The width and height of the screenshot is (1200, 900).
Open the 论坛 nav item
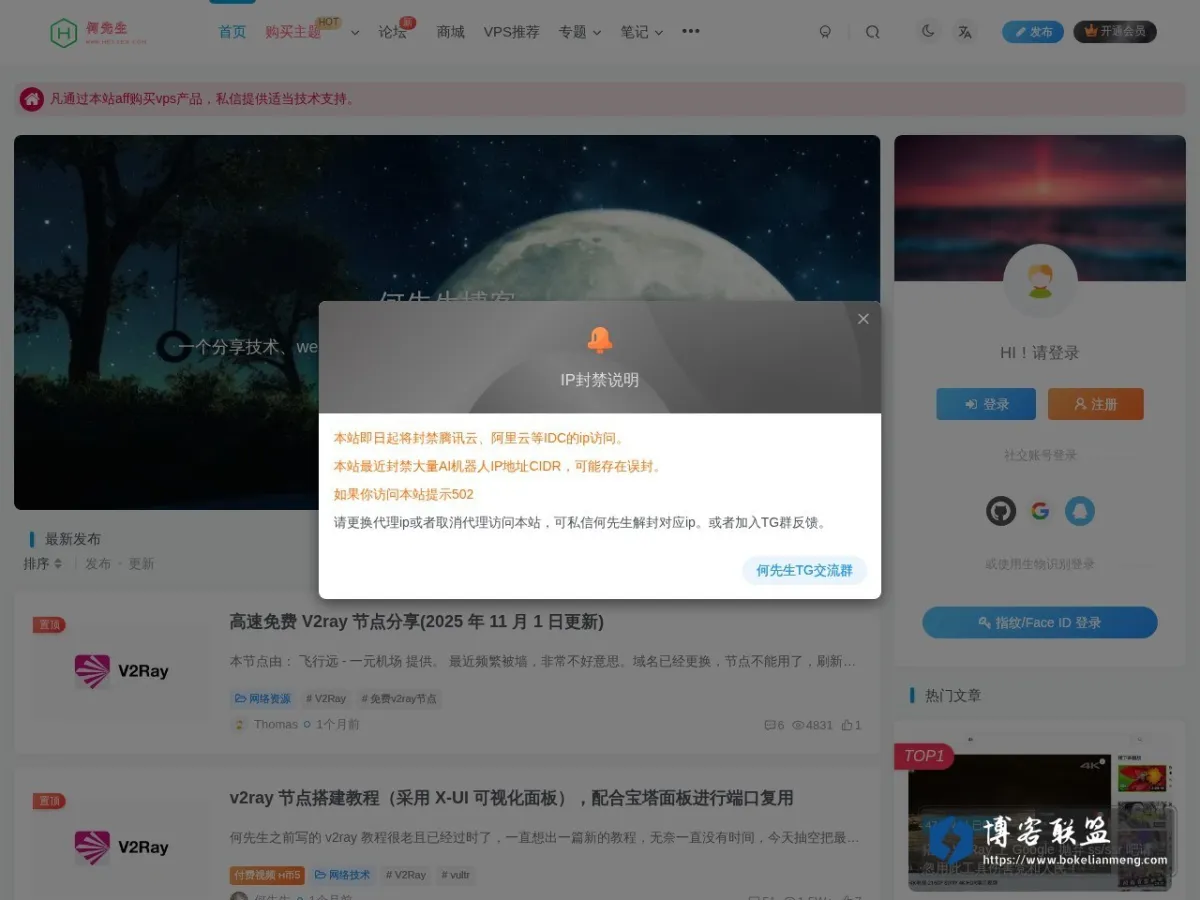pyautogui.click(x=392, y=32)
